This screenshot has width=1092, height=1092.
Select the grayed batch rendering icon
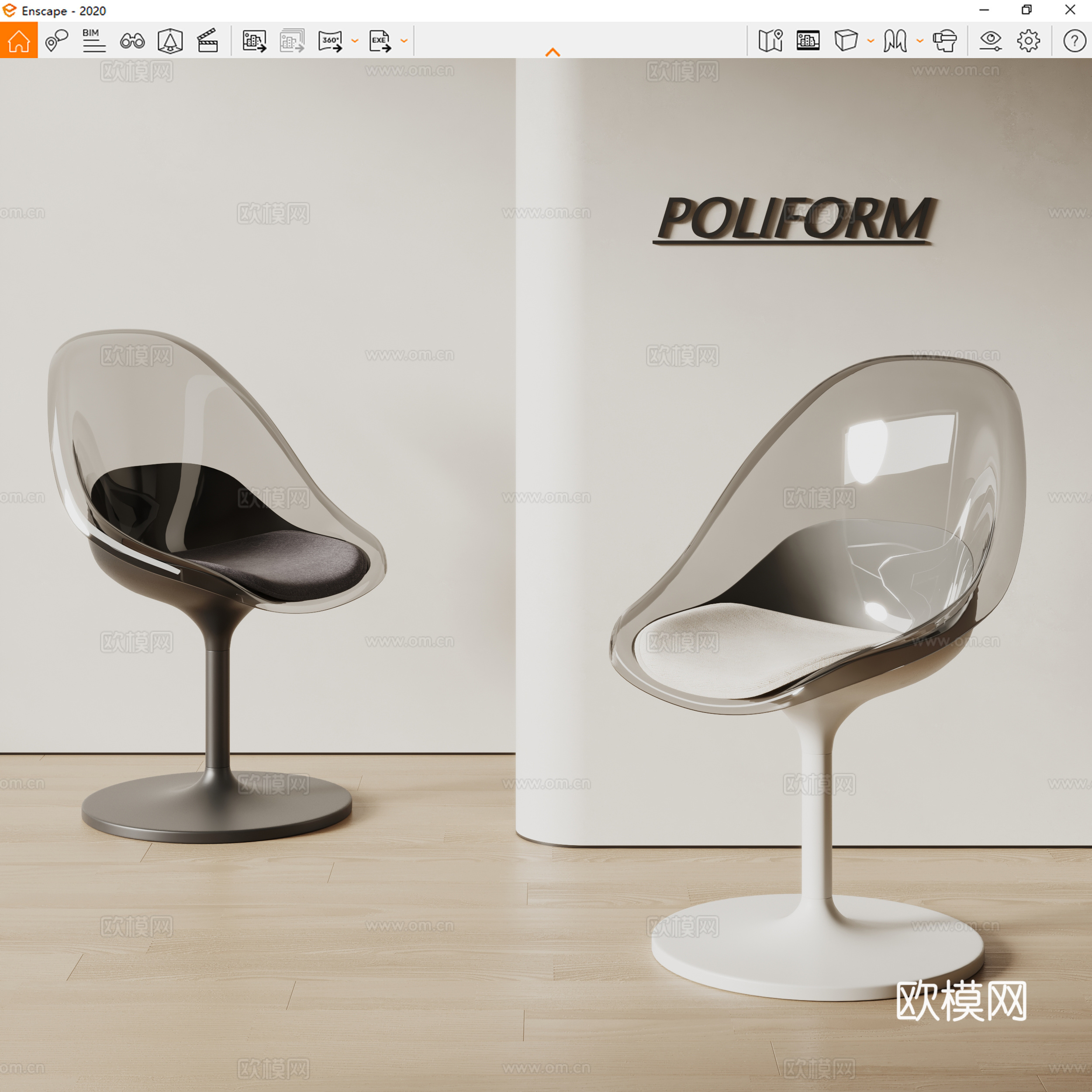tap(292, 40)
